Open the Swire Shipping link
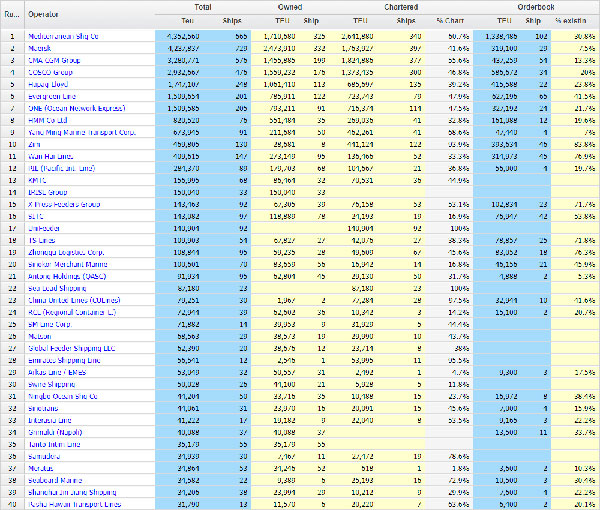The width and height of the screenshot is (600, 510). click(x=52, y=384)
